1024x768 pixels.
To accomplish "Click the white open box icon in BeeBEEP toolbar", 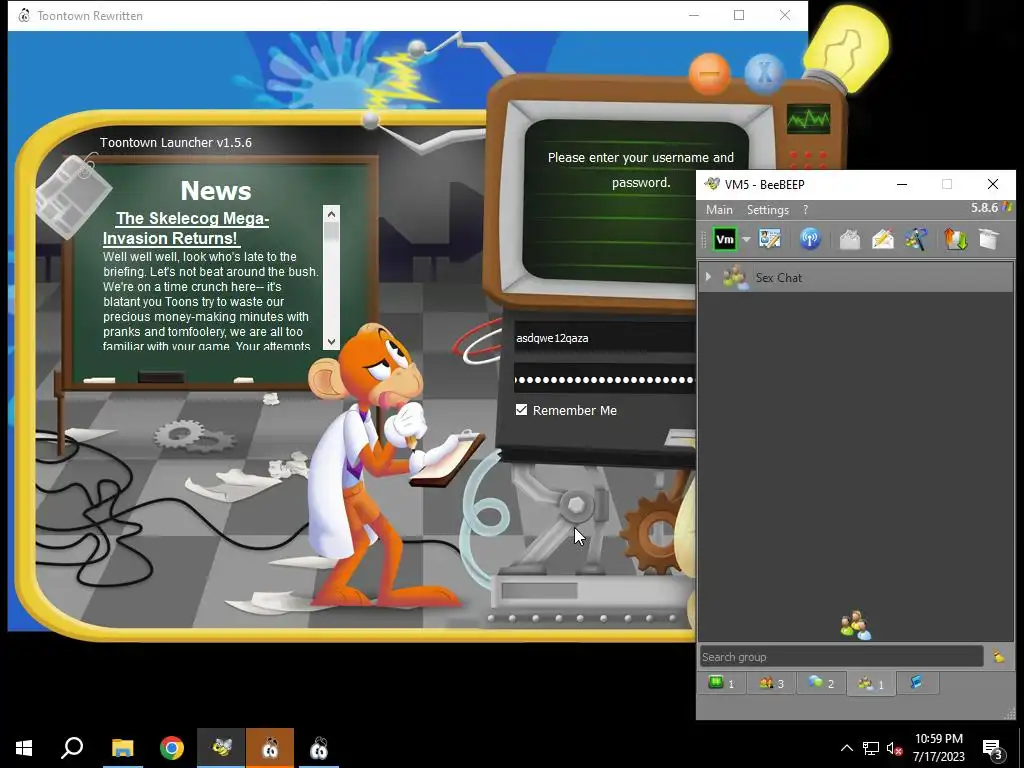I will [989, 239].
